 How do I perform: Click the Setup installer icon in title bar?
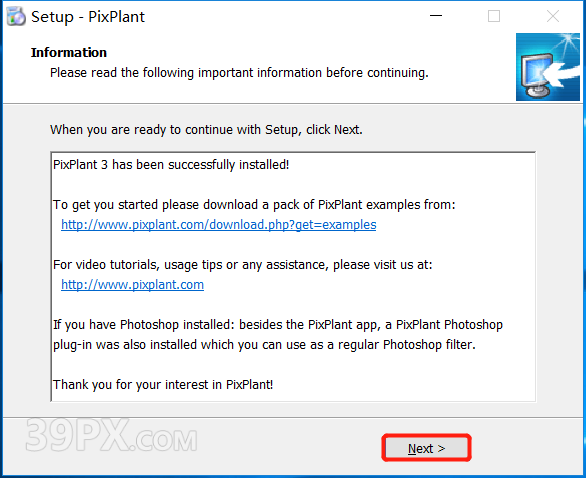coord(16,16)
